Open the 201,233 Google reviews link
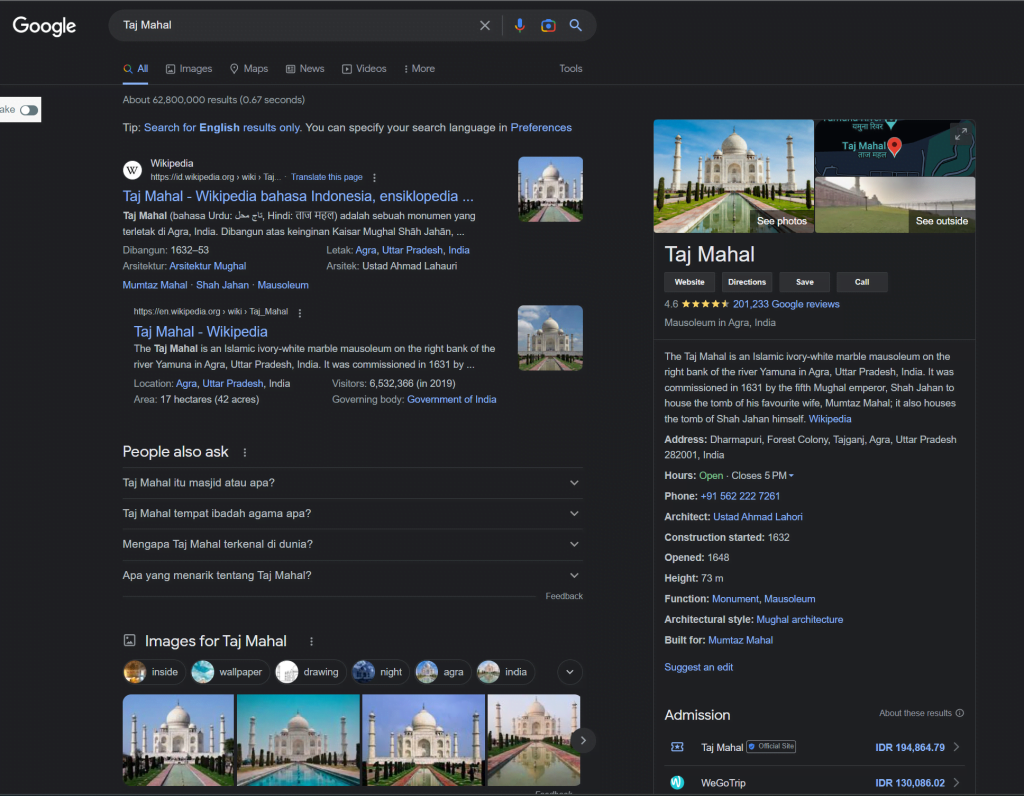Viewport: 1024px width, 796px height. coord(786,303)
